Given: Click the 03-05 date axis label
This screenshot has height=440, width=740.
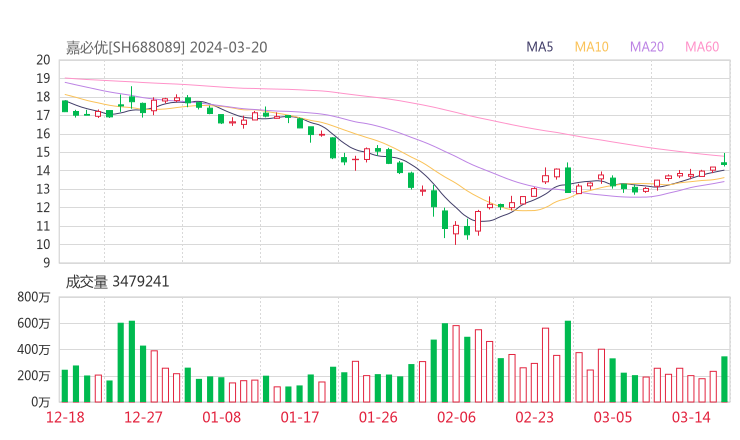Looking at the screenshot, I should coord(613,417).
